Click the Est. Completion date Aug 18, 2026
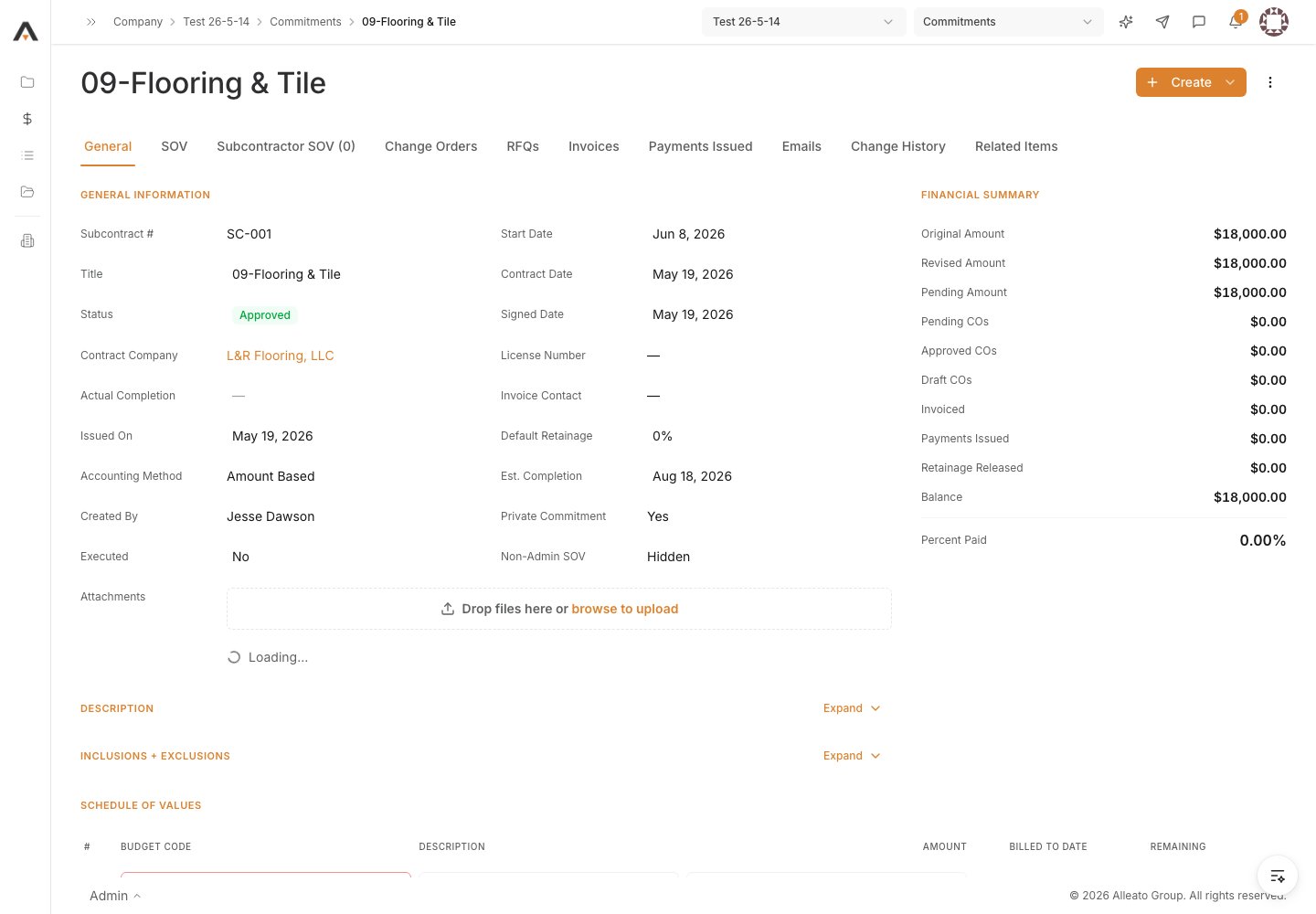The image size is (1316, 914). [x=692, y=476]
